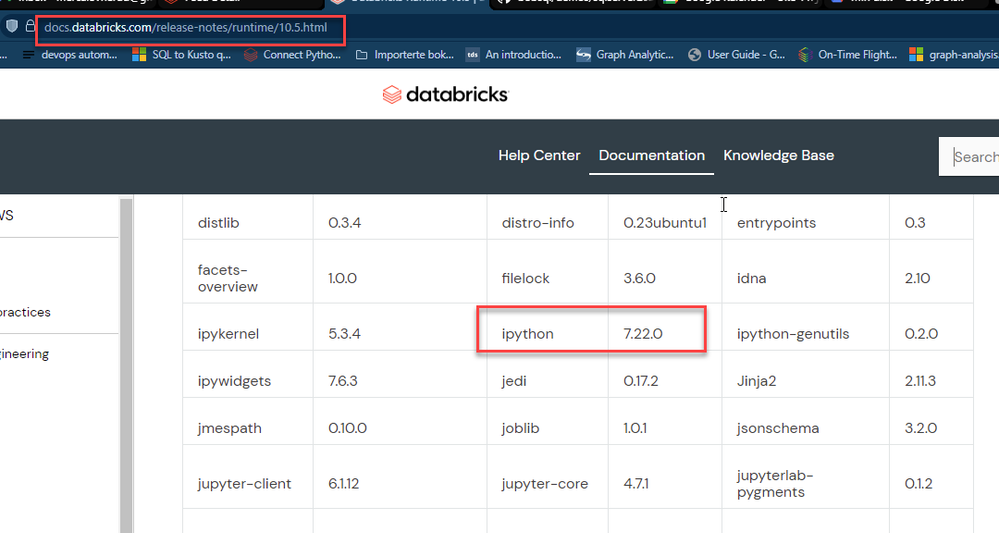Open the User Guide bookmark
Screen dimensions: 999x533
tap(736, 55)
